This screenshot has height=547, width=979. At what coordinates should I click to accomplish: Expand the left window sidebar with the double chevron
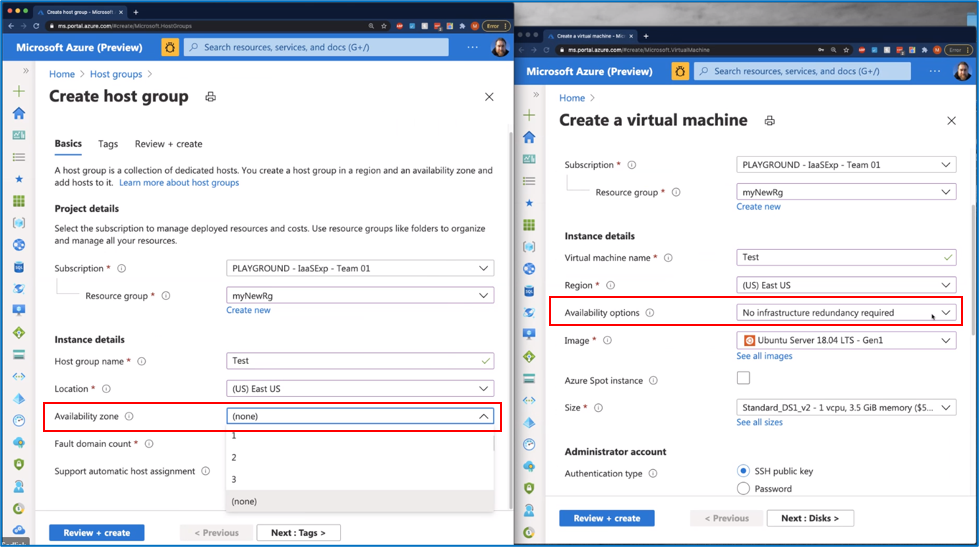coord(26,71)
